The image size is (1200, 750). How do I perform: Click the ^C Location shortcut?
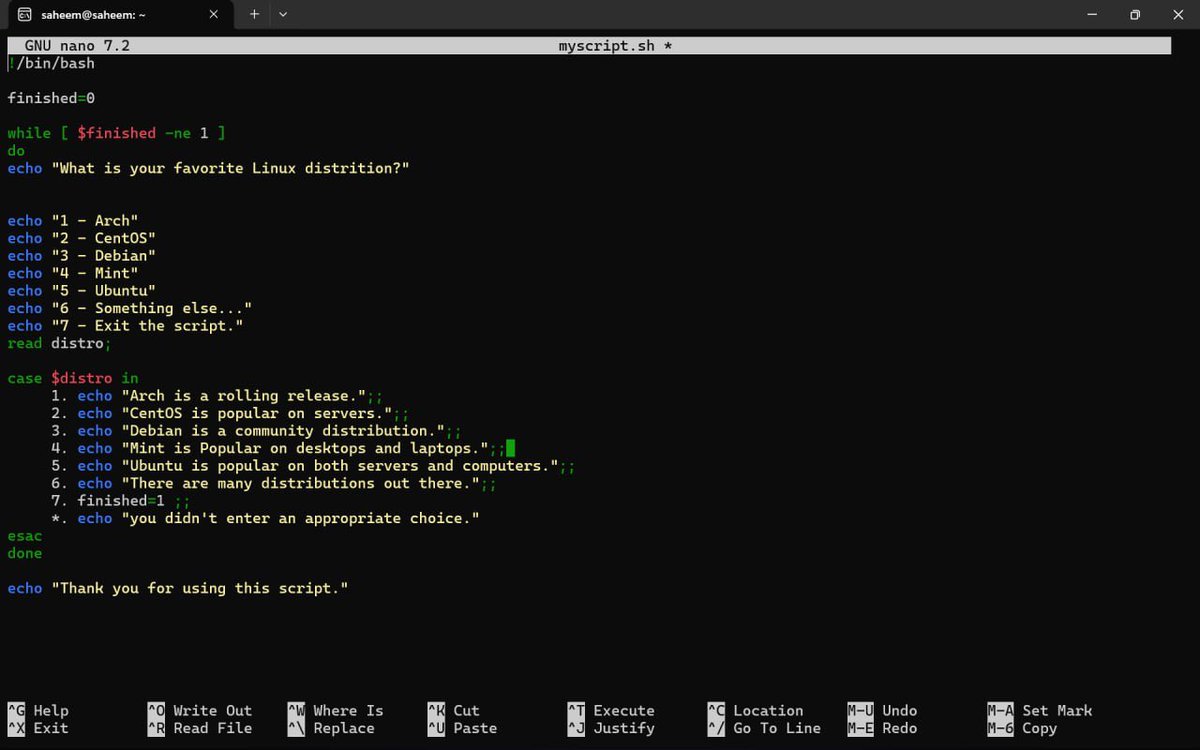[x=755, y=711]
